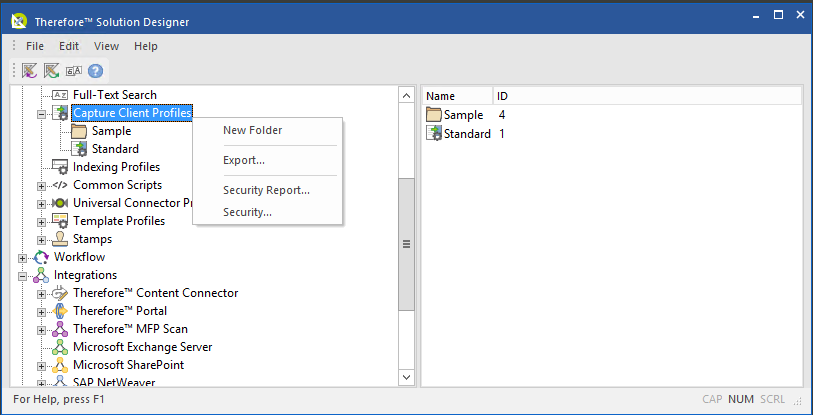
Task: Click the Indexing Profiles icon
Action: (x=61, y=167)
